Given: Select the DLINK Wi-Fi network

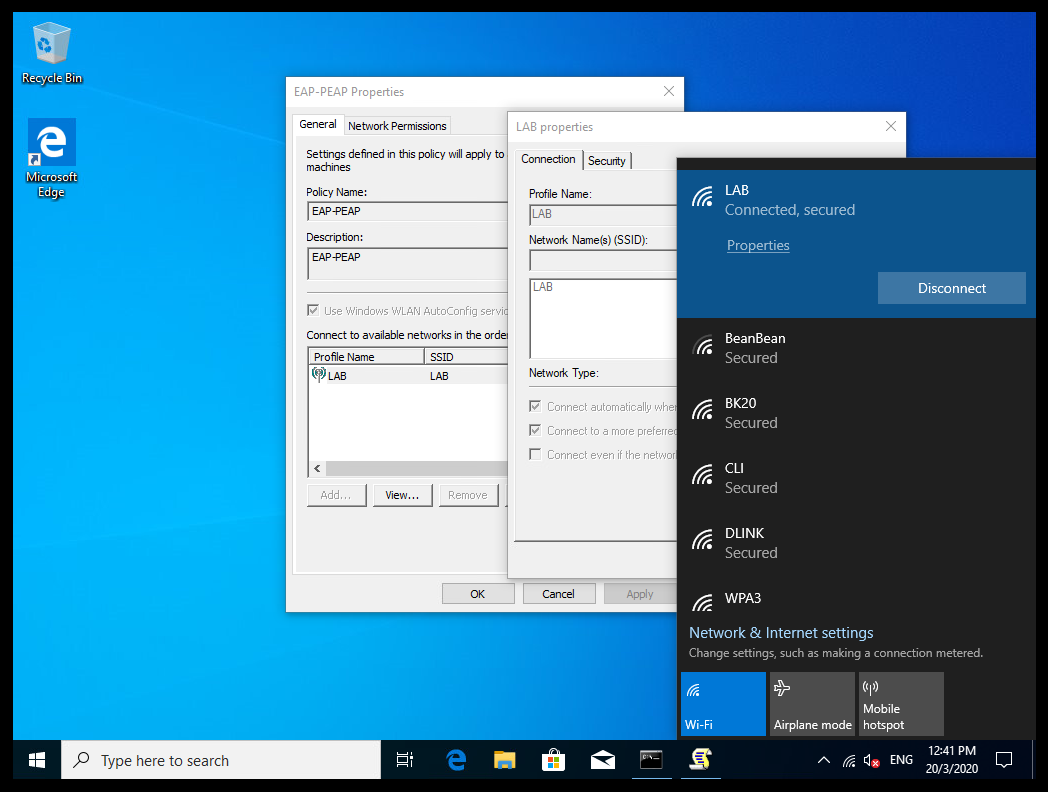Looking at the screenshot, I should tap(856, 543).
